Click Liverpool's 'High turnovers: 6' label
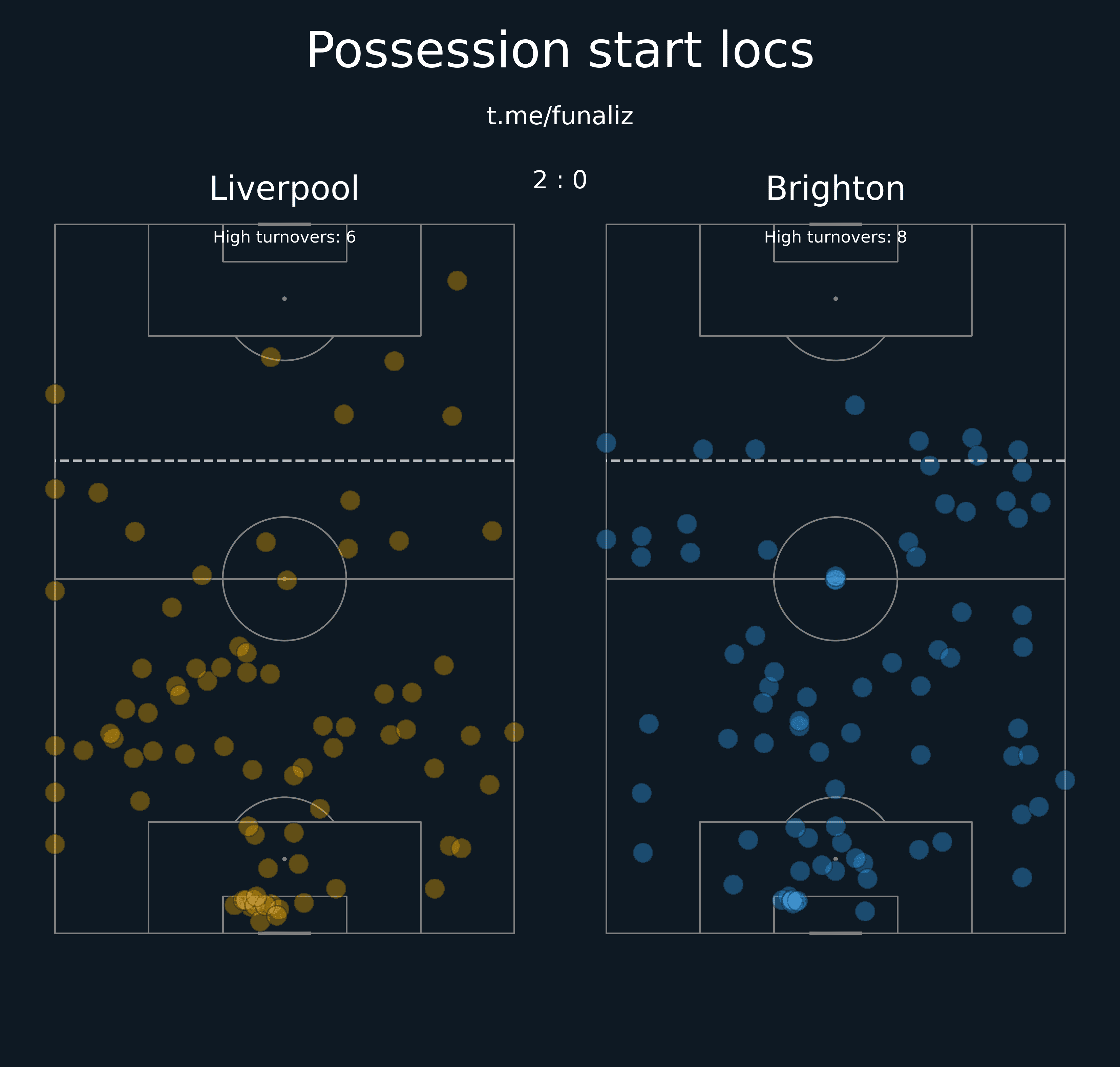The height and width of the screenshot is (1067, 1120). 284,237
